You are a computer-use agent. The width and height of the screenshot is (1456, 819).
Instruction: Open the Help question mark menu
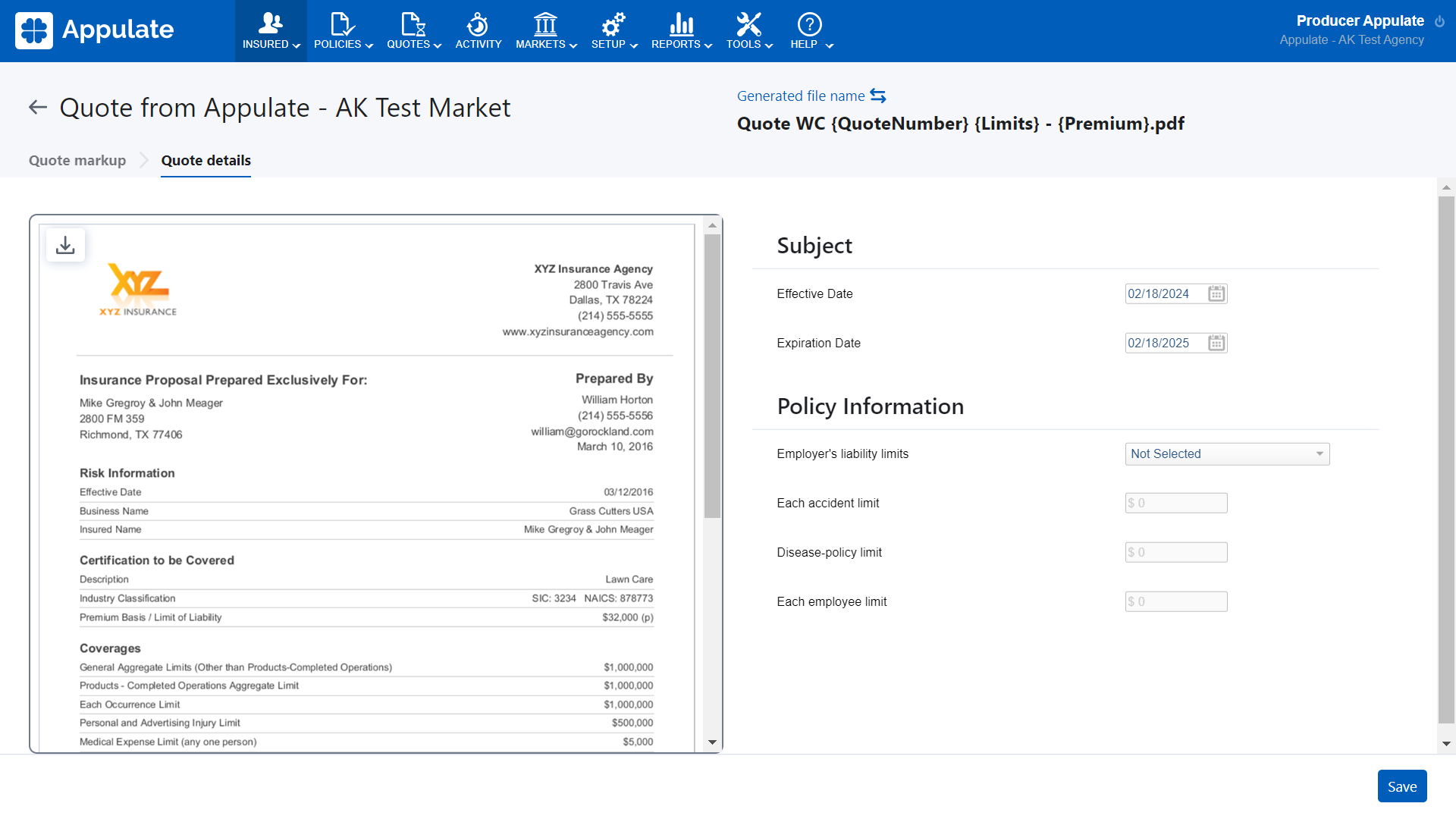(810, 24)
